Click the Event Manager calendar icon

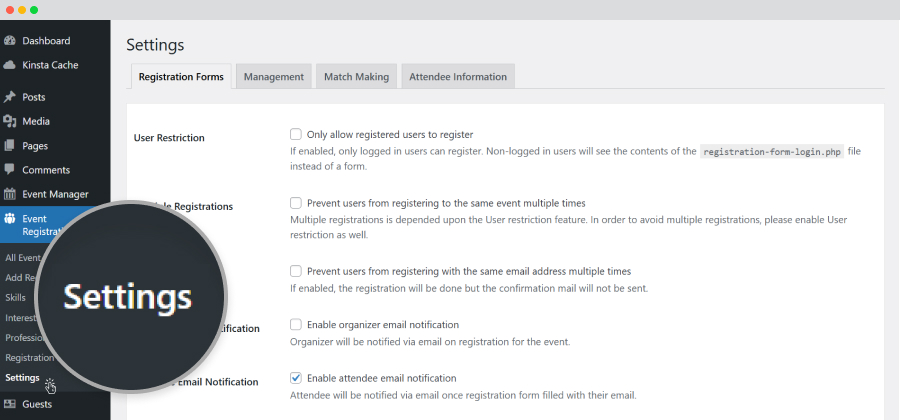pyautogui.click(x=9, y=194)
